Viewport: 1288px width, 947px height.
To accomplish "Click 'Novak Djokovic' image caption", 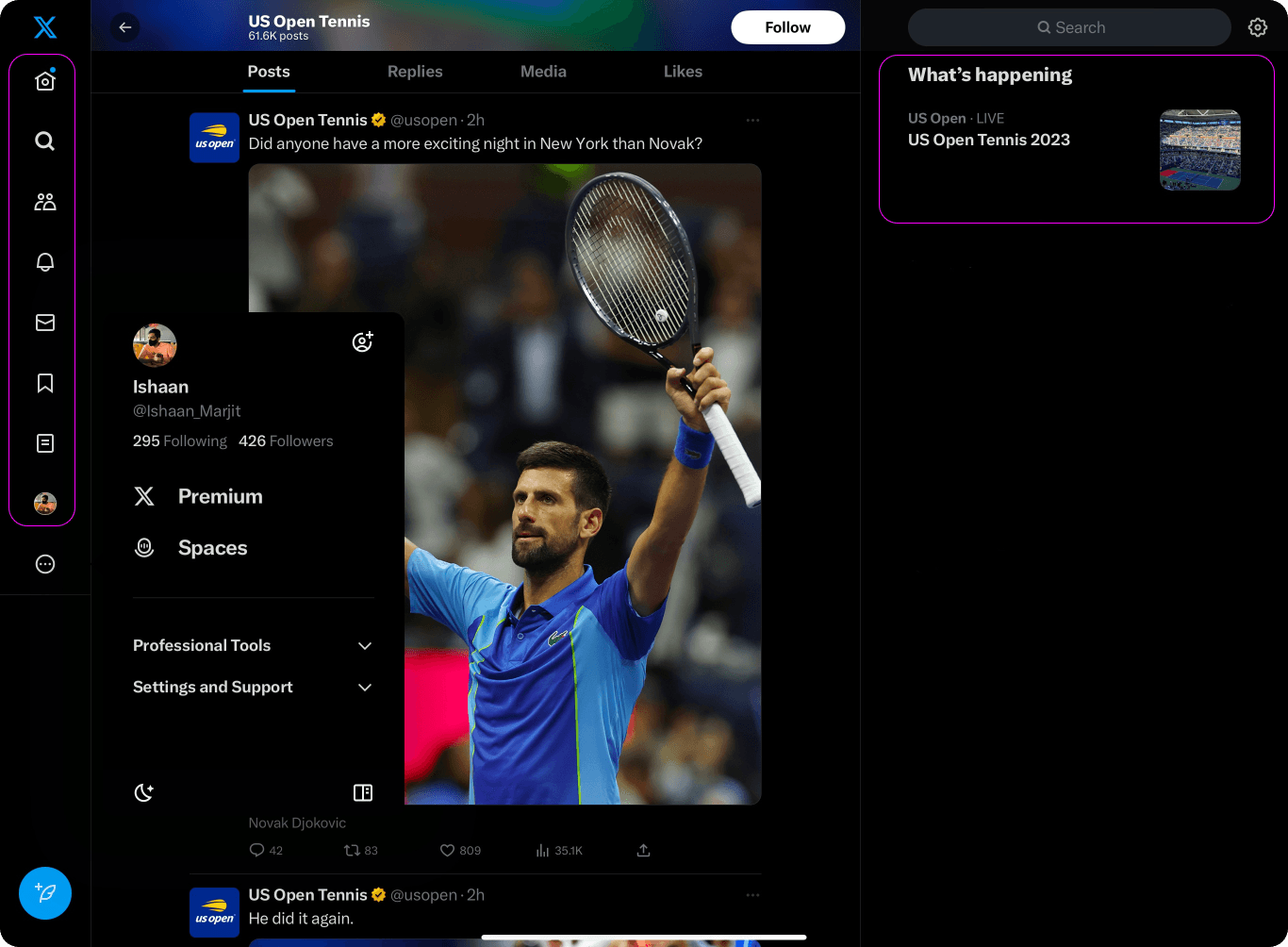I will coord(297,822).
